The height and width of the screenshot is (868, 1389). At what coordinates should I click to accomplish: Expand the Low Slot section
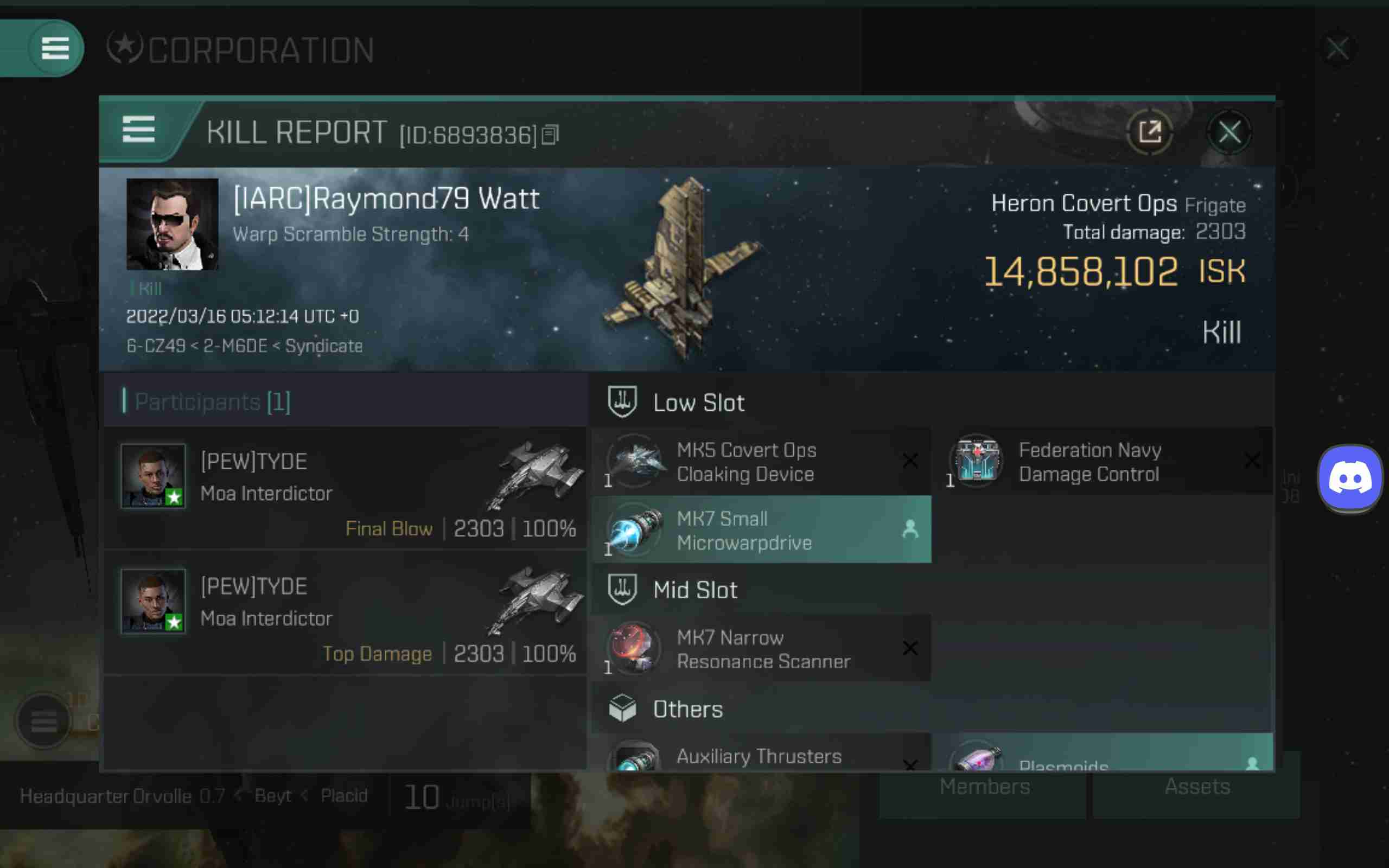697,402
